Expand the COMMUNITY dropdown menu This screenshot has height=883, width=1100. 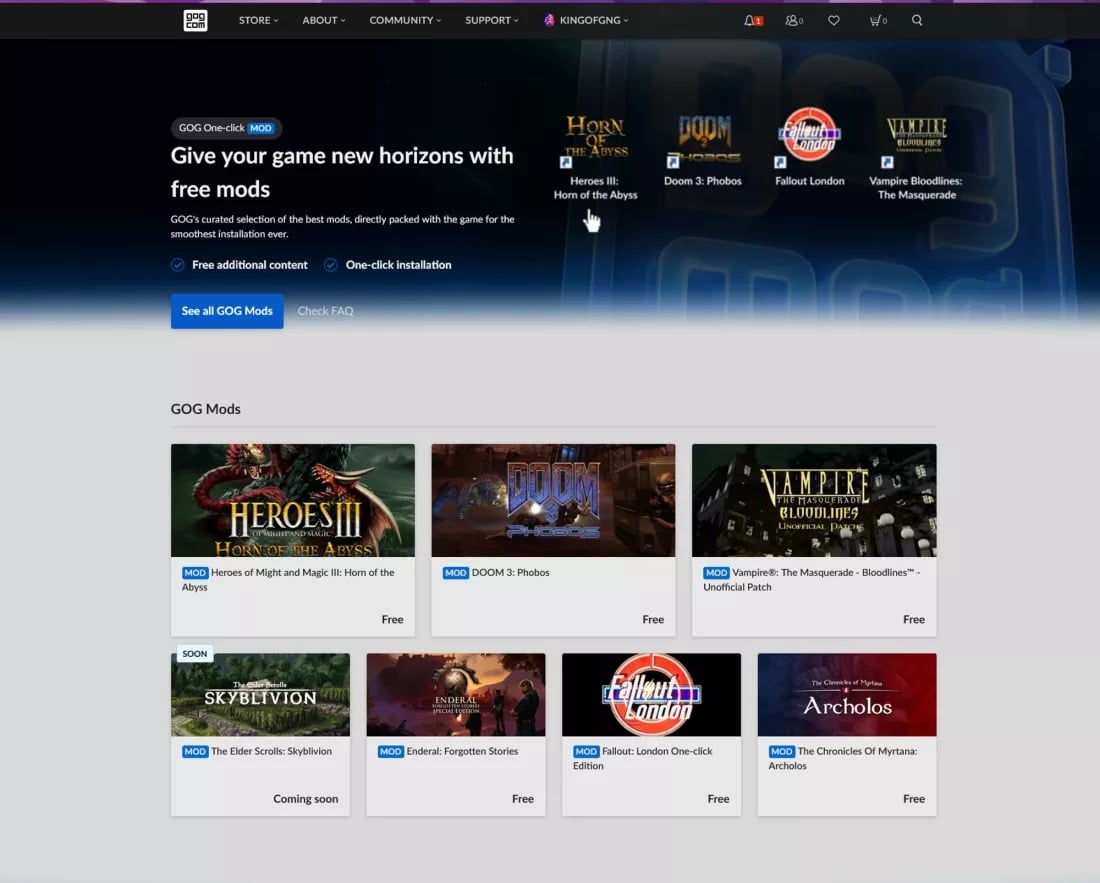pos(405,20)
